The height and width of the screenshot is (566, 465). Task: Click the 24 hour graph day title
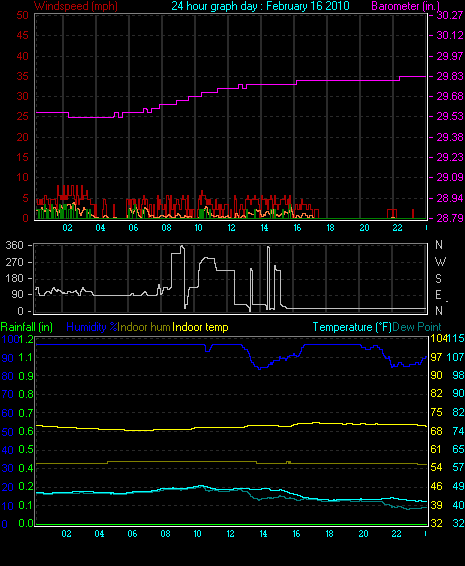260,6
